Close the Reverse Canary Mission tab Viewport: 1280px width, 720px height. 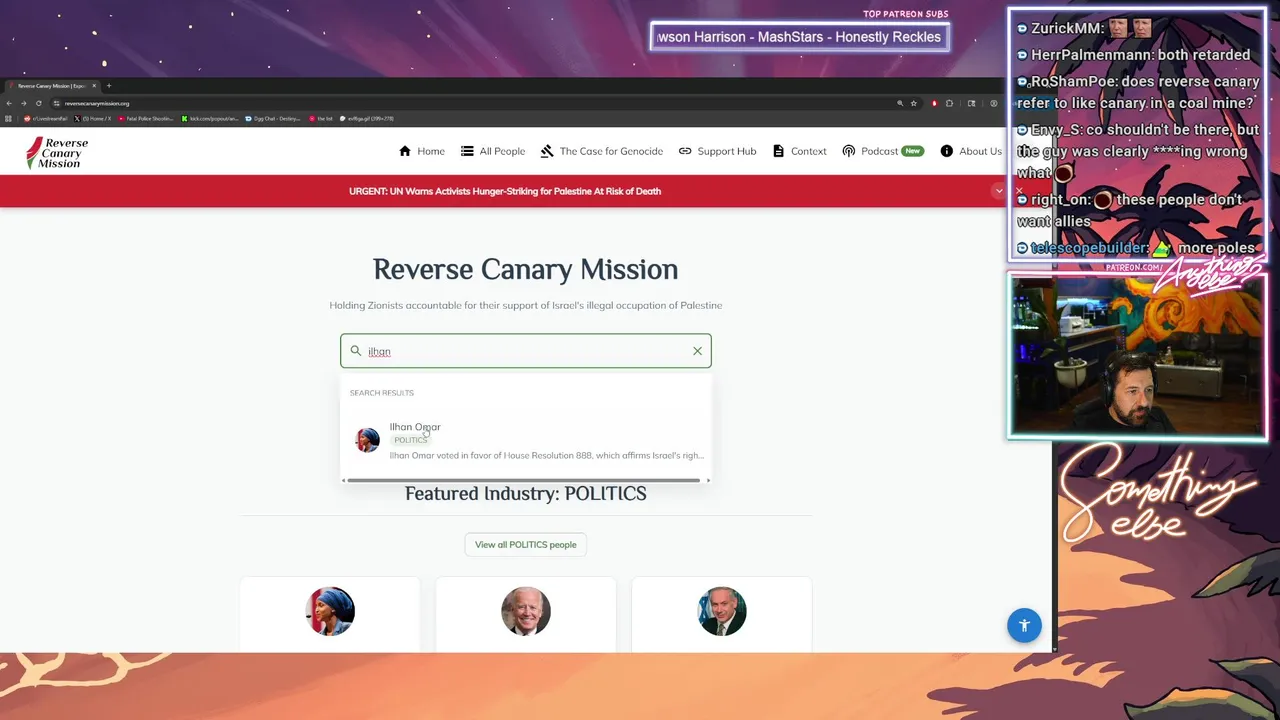click(95, 86)
